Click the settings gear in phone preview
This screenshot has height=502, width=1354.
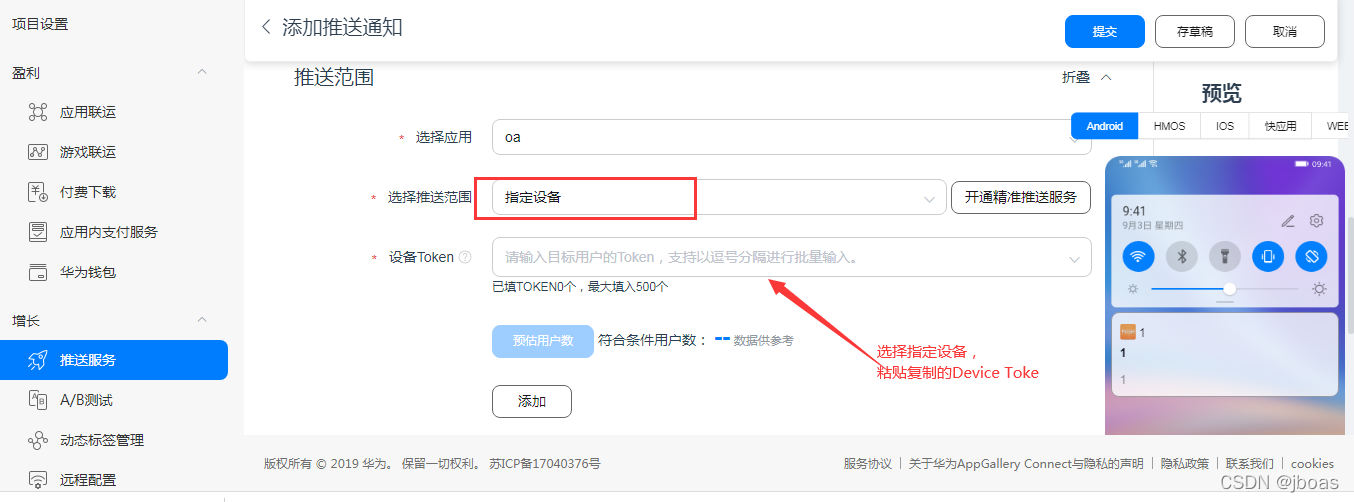point(1316,221)
